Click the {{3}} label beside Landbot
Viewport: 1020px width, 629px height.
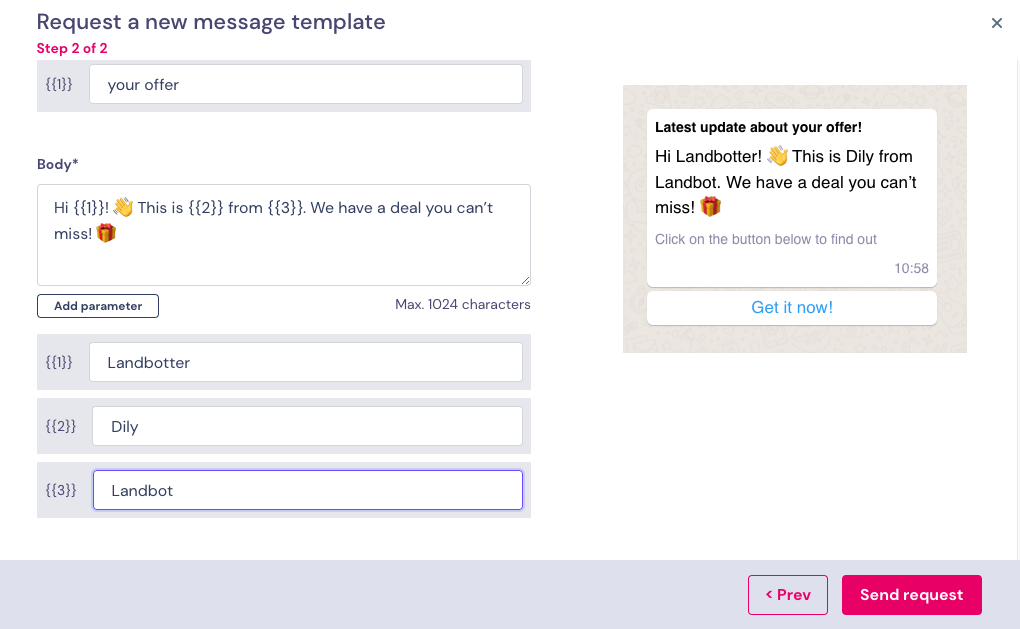pos(60,490)
